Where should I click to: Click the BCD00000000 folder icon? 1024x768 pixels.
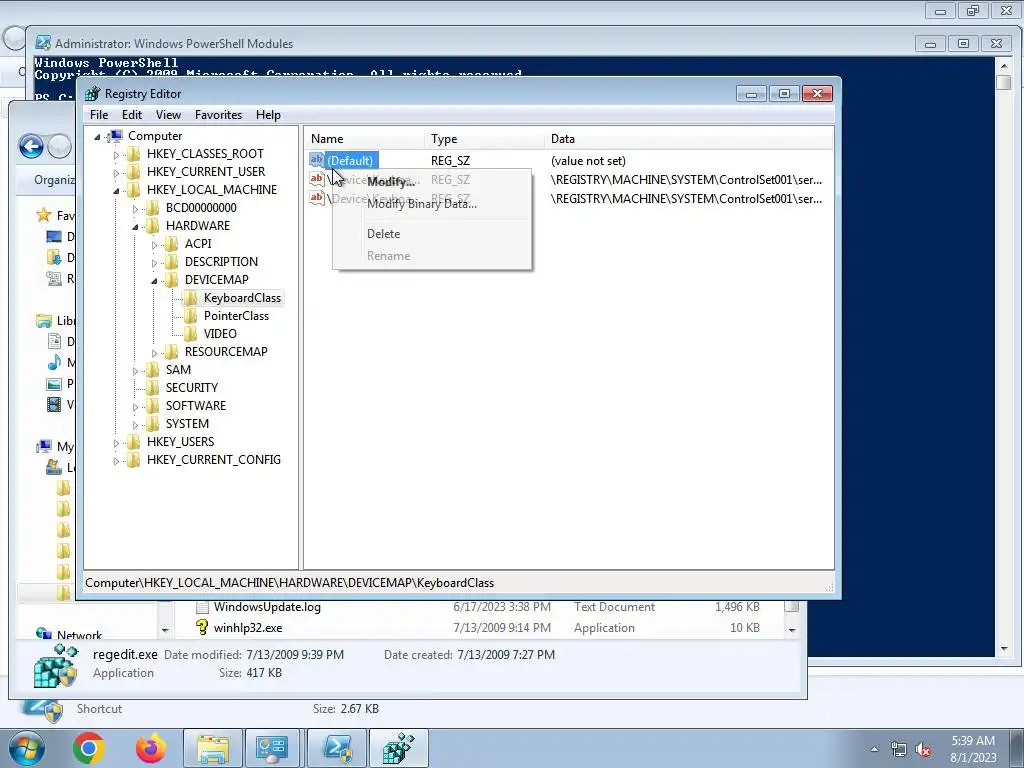coord(152,208)
